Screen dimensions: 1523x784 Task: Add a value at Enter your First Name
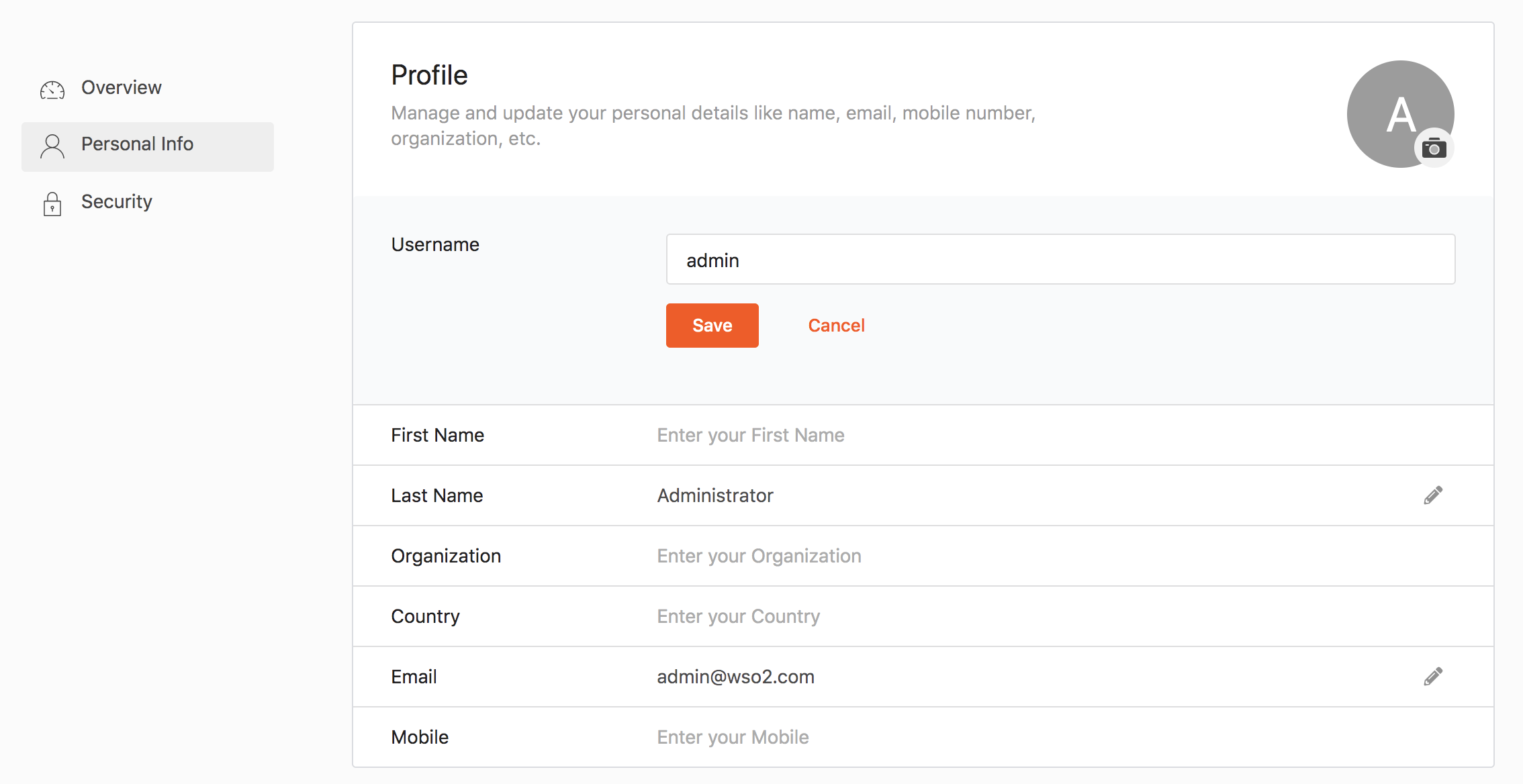pyautogui.click(x=751, y=435)
